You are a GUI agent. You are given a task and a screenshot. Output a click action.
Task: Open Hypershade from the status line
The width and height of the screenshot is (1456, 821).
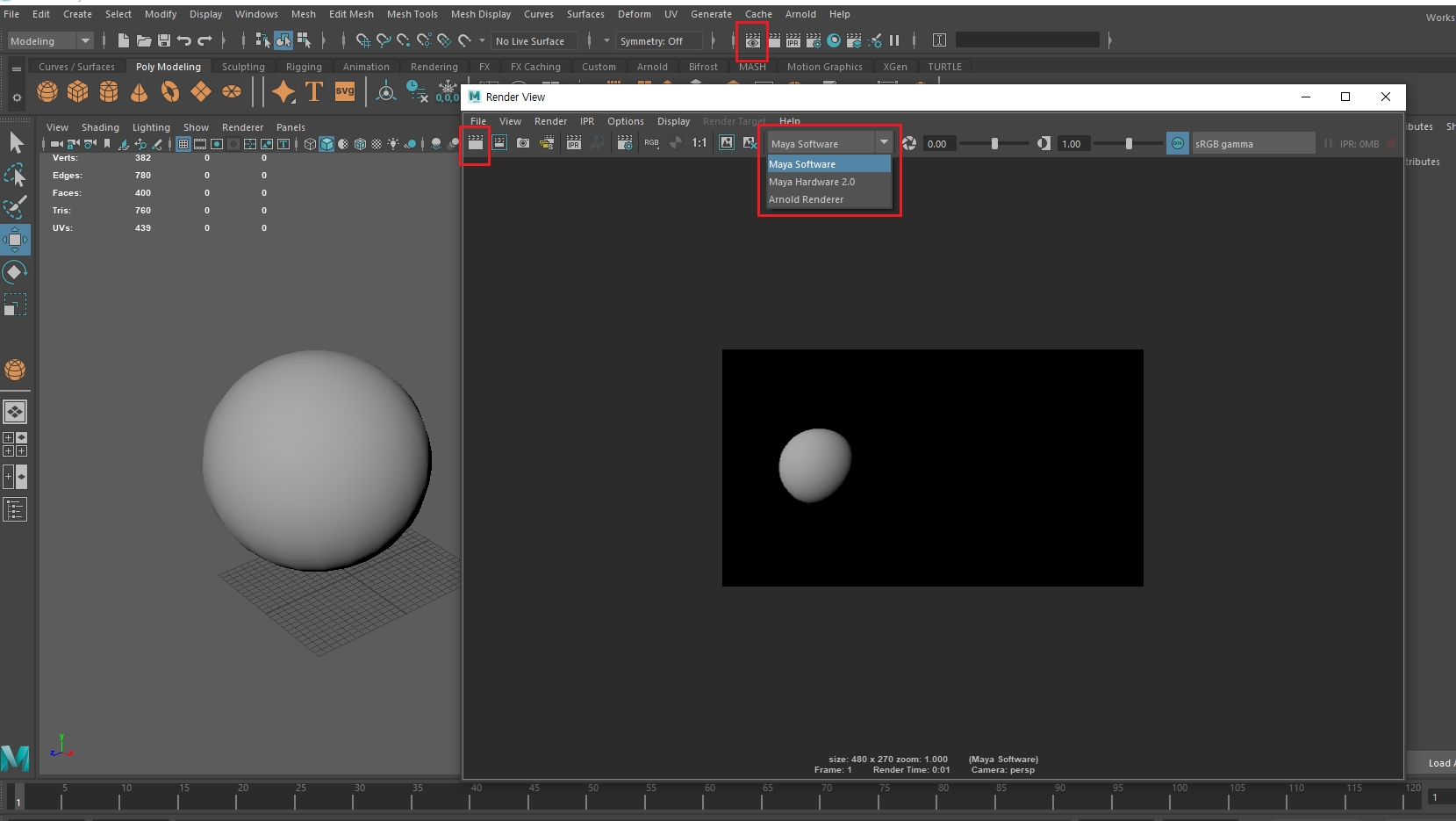[834, 40]
